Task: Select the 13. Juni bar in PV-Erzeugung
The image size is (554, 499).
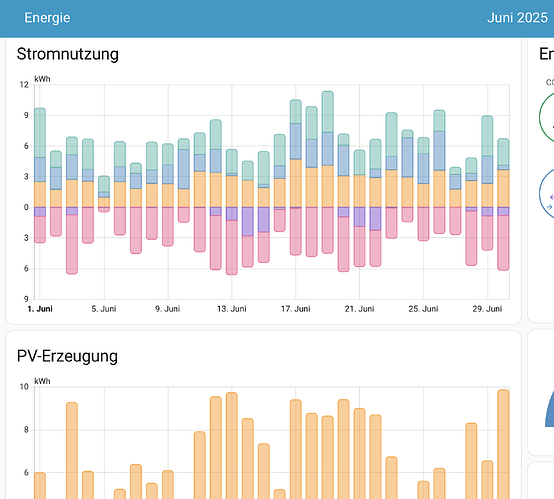Action: click(x=232, y=446)
